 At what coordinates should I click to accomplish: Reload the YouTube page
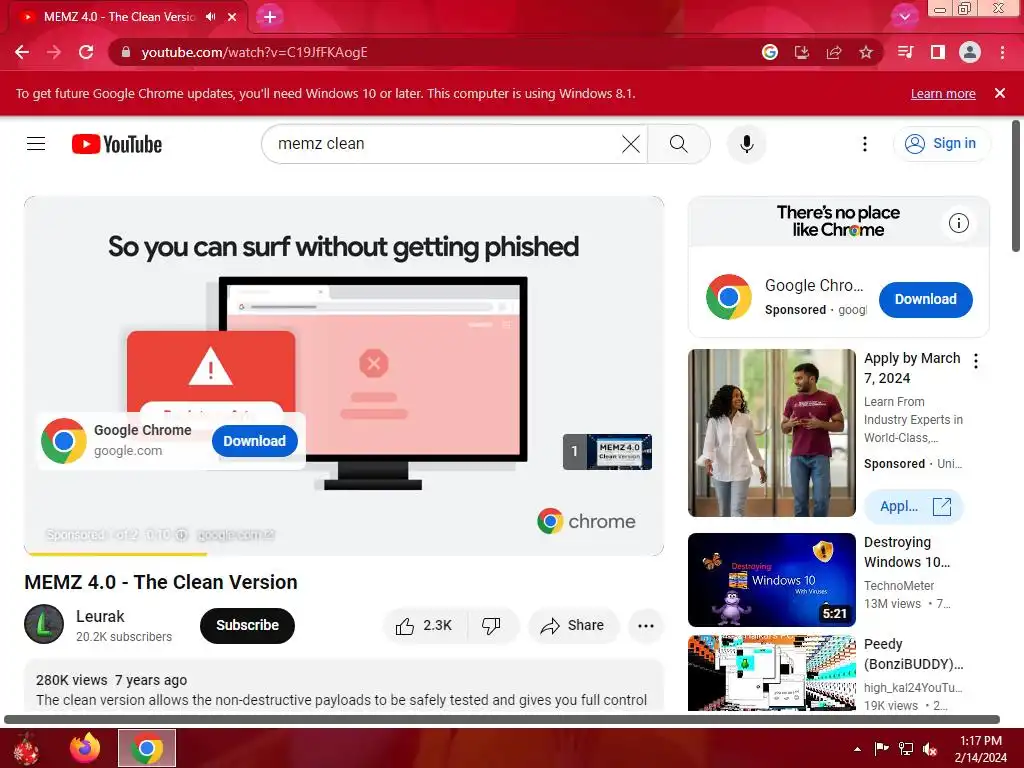pyautogui.click(x=86, y=52)
